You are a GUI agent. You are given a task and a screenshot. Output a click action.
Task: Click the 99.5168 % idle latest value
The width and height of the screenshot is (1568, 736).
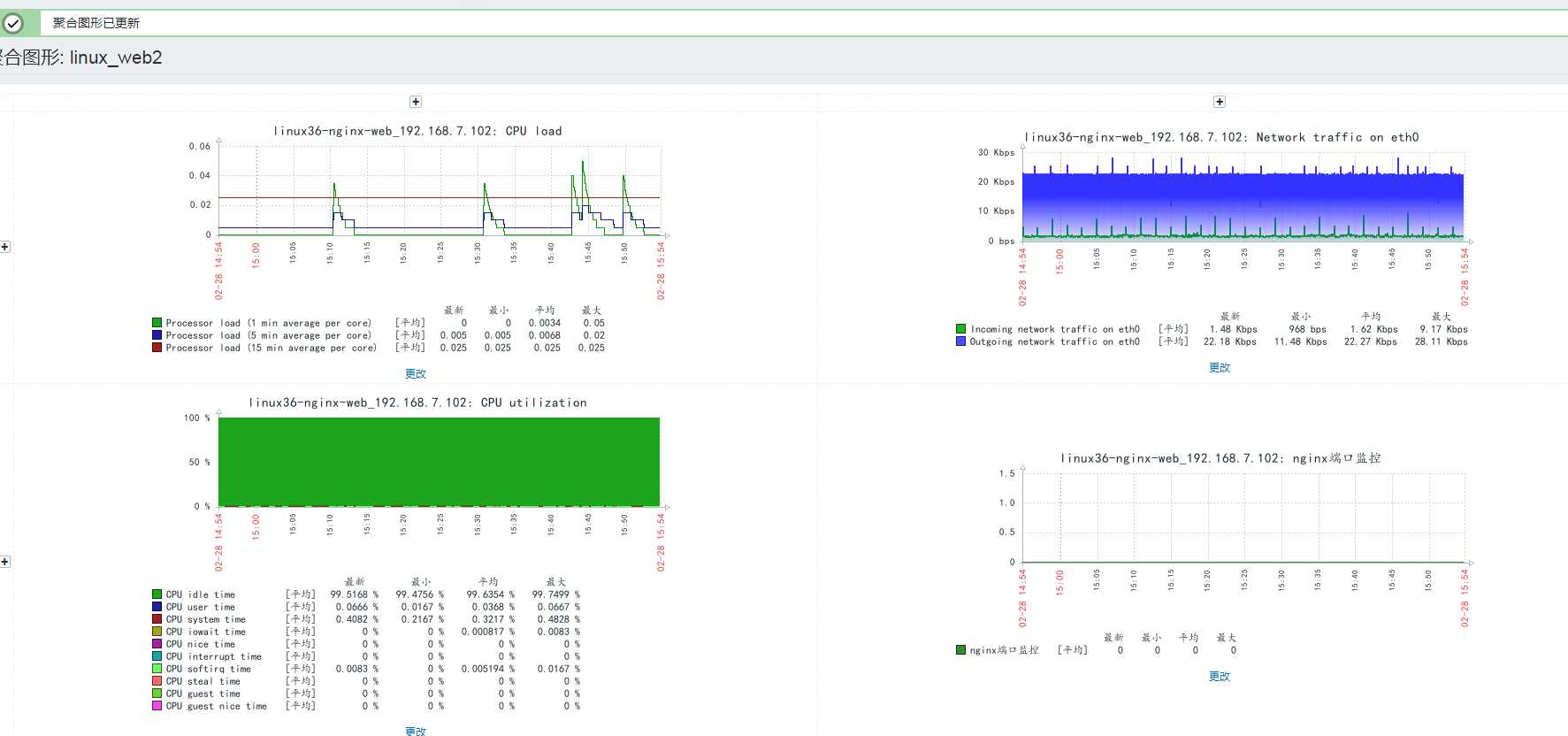coord(355,594)
